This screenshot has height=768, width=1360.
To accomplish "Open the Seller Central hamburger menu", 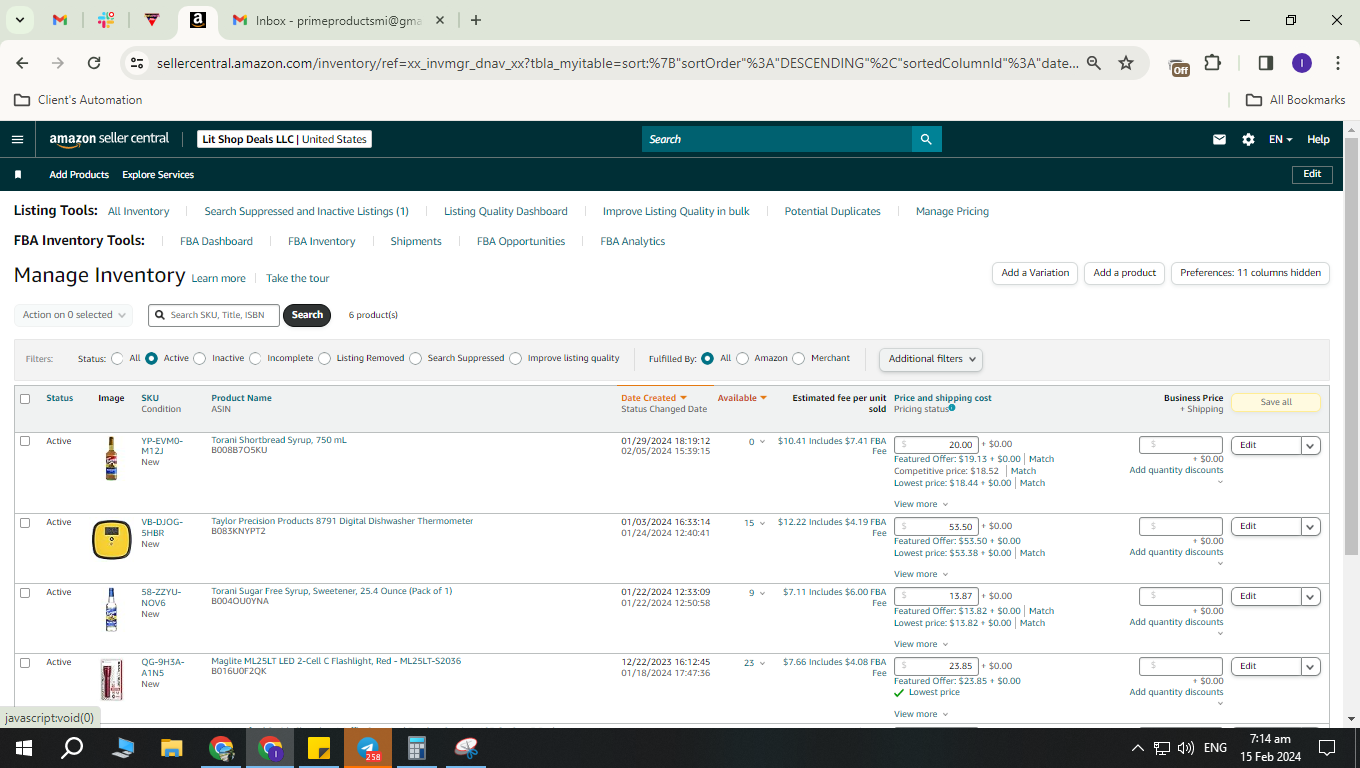I will point(17,139).
